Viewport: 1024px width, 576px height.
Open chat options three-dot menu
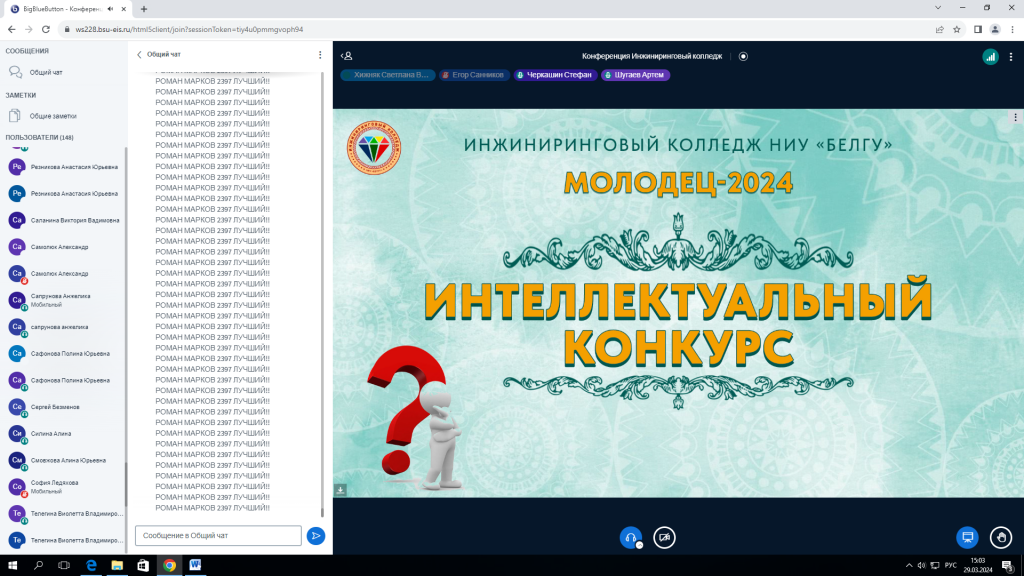tap(320, 55)
